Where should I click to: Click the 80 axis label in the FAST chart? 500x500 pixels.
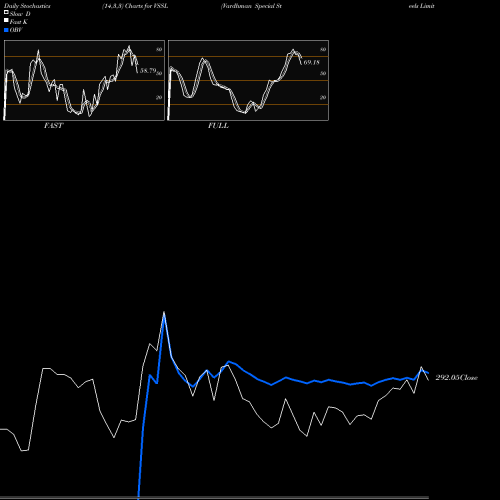click(x=159, y=49)
